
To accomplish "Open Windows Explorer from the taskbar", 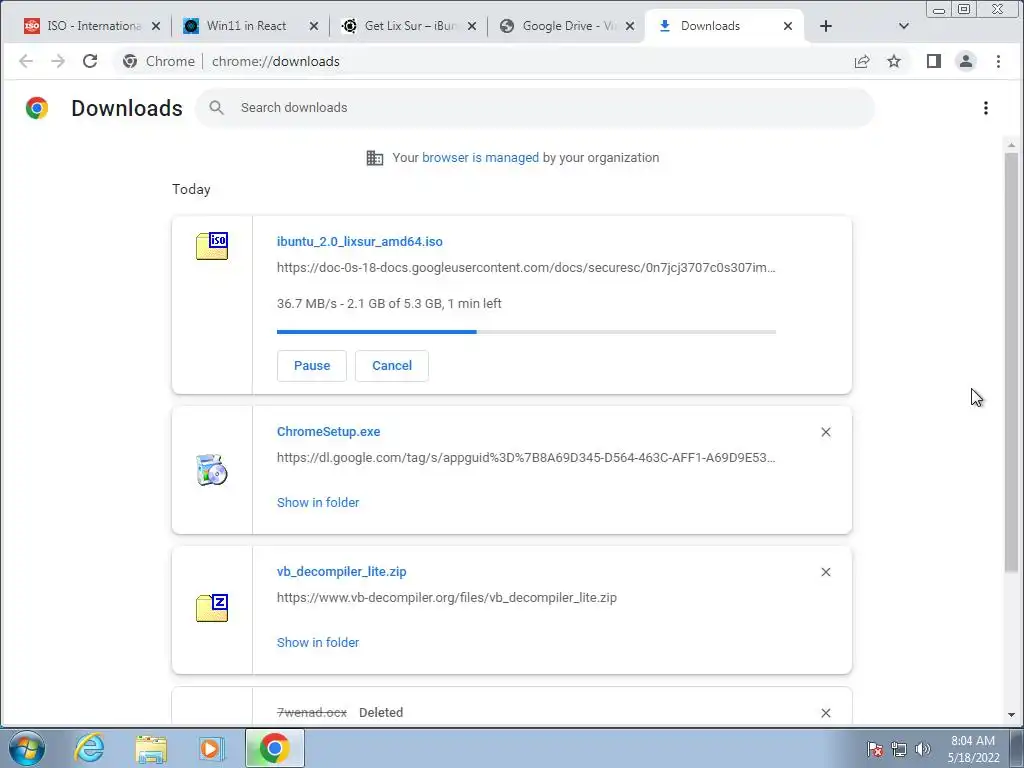I will pos(151,748).
